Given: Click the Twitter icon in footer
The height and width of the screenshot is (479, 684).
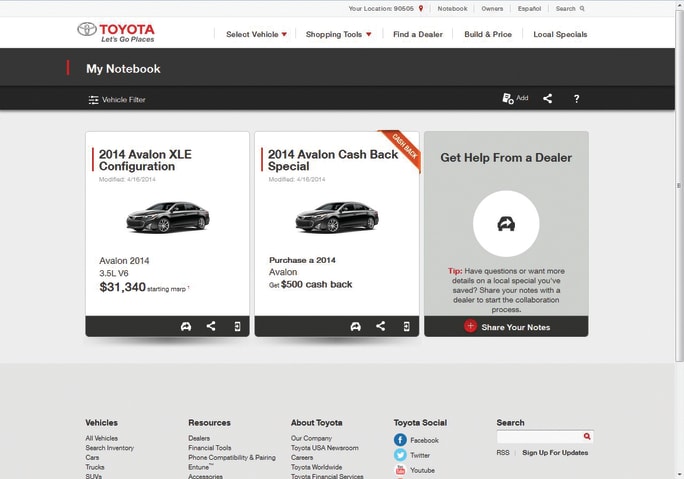Looking at the screenshot, I should pos(400,455).
